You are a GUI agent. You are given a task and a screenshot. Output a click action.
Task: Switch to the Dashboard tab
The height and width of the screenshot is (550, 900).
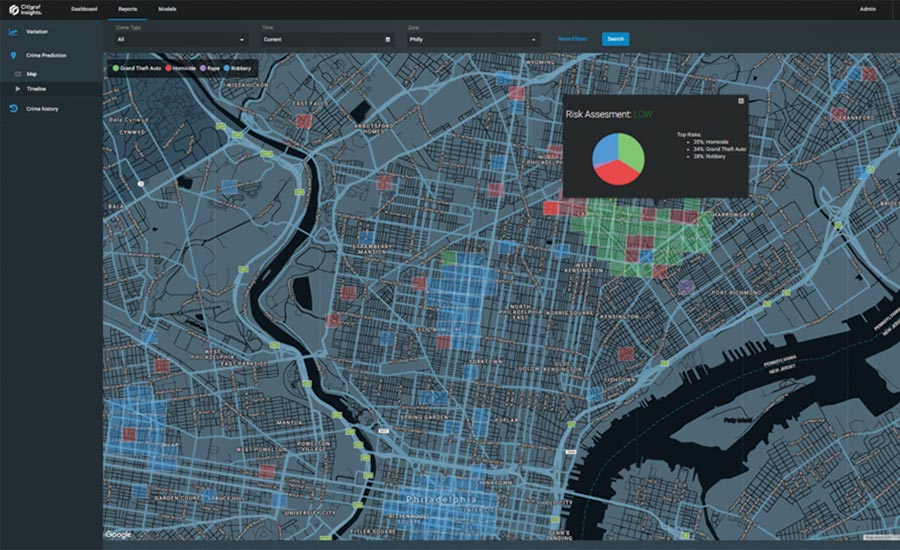pyautogui.click(x=84, y=9)
